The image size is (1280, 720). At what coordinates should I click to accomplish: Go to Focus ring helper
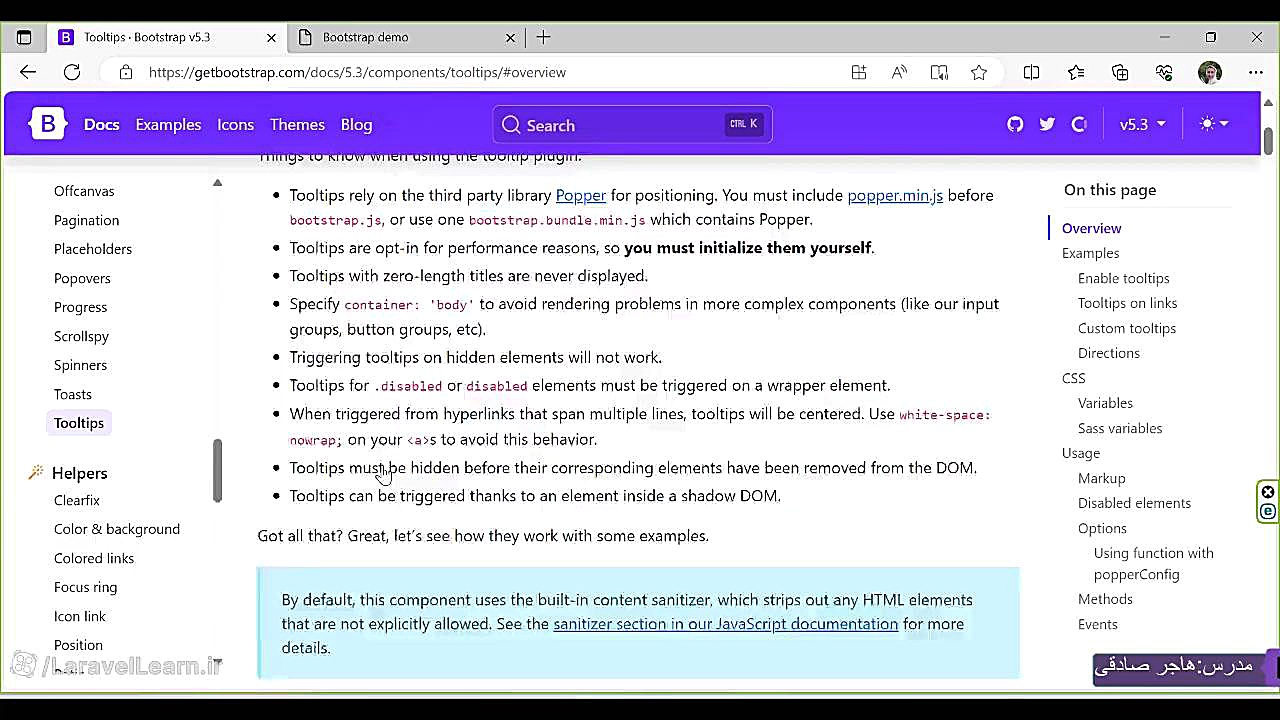tap(85, 587)
